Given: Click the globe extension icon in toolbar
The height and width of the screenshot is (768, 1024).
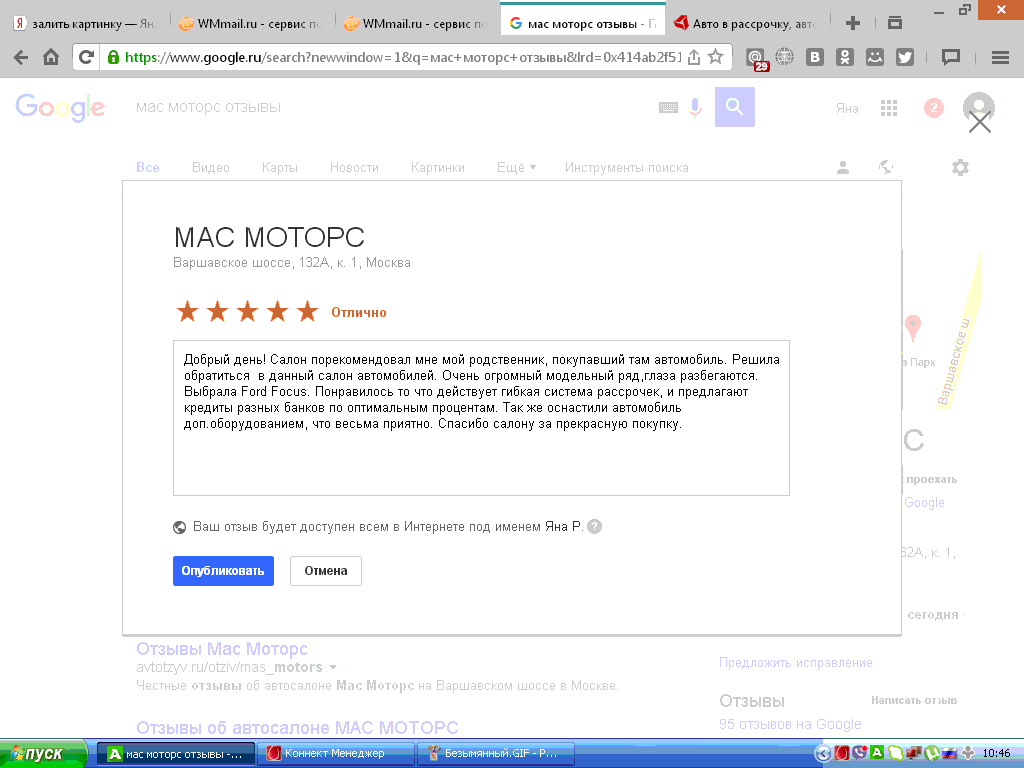Looking at the screenshot, I should (784, 57).
